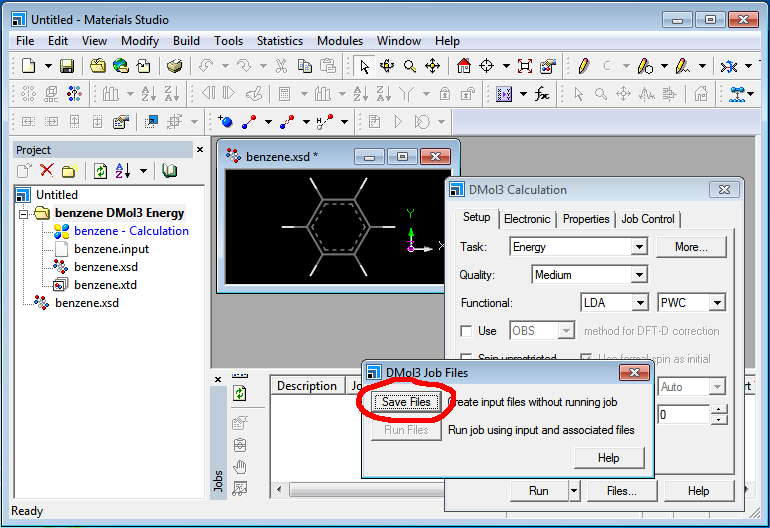Toggle the Use DFT-D correction checkbox

[x=467, y=331]
